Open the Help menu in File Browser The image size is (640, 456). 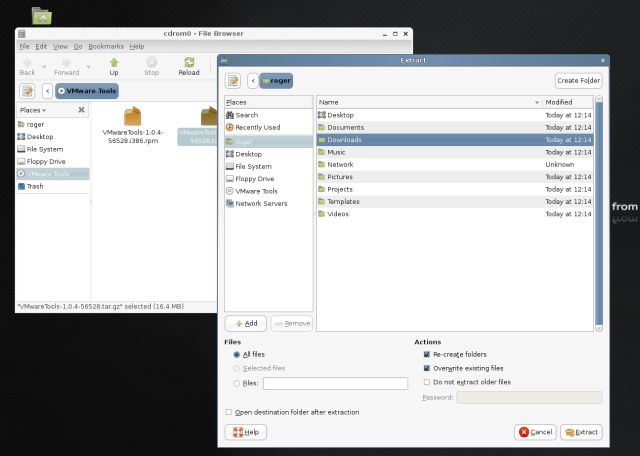(x=137, y=47)
